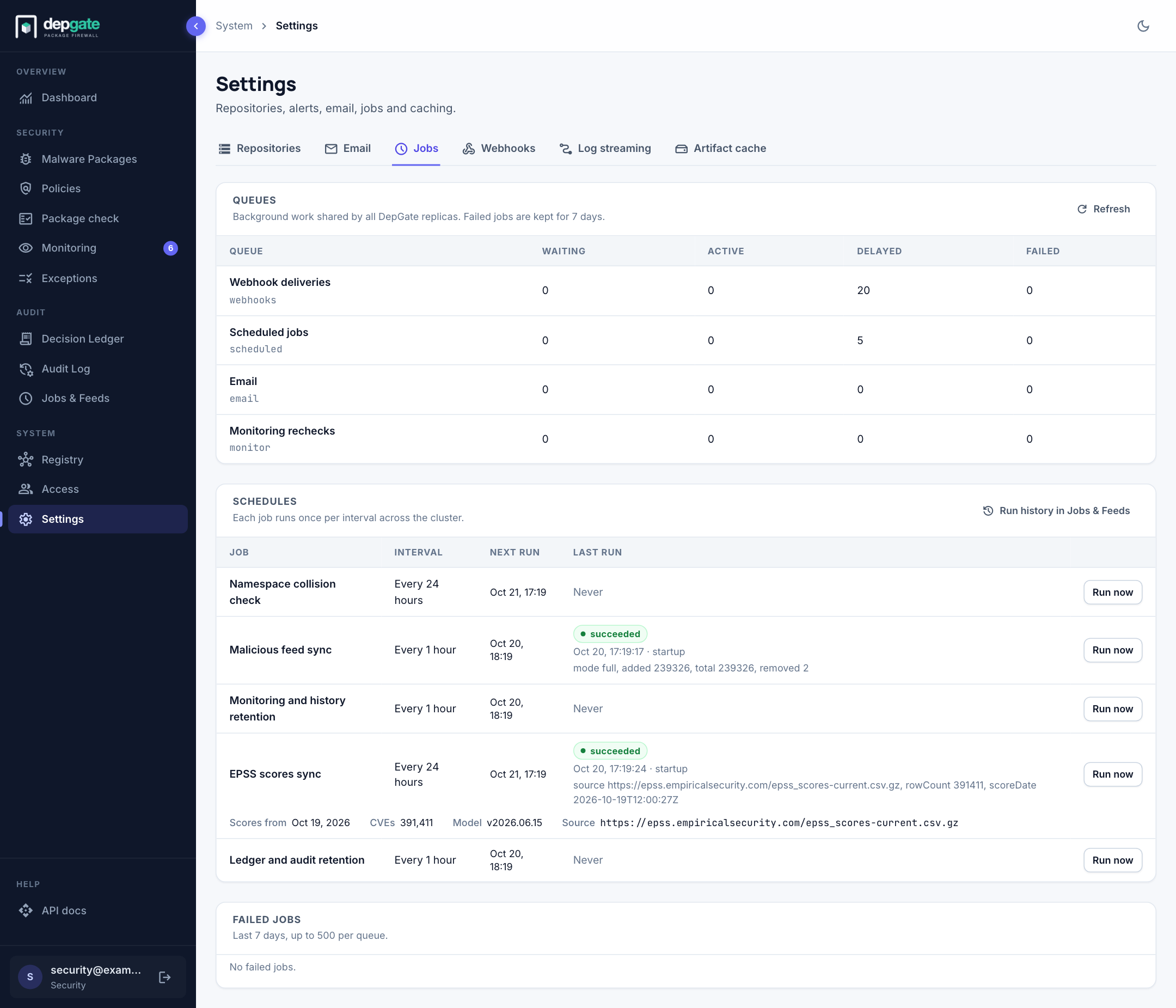Click 'No failed jobs.' message
This screenshot has height=1008, width=1176.
pos(263,967)
